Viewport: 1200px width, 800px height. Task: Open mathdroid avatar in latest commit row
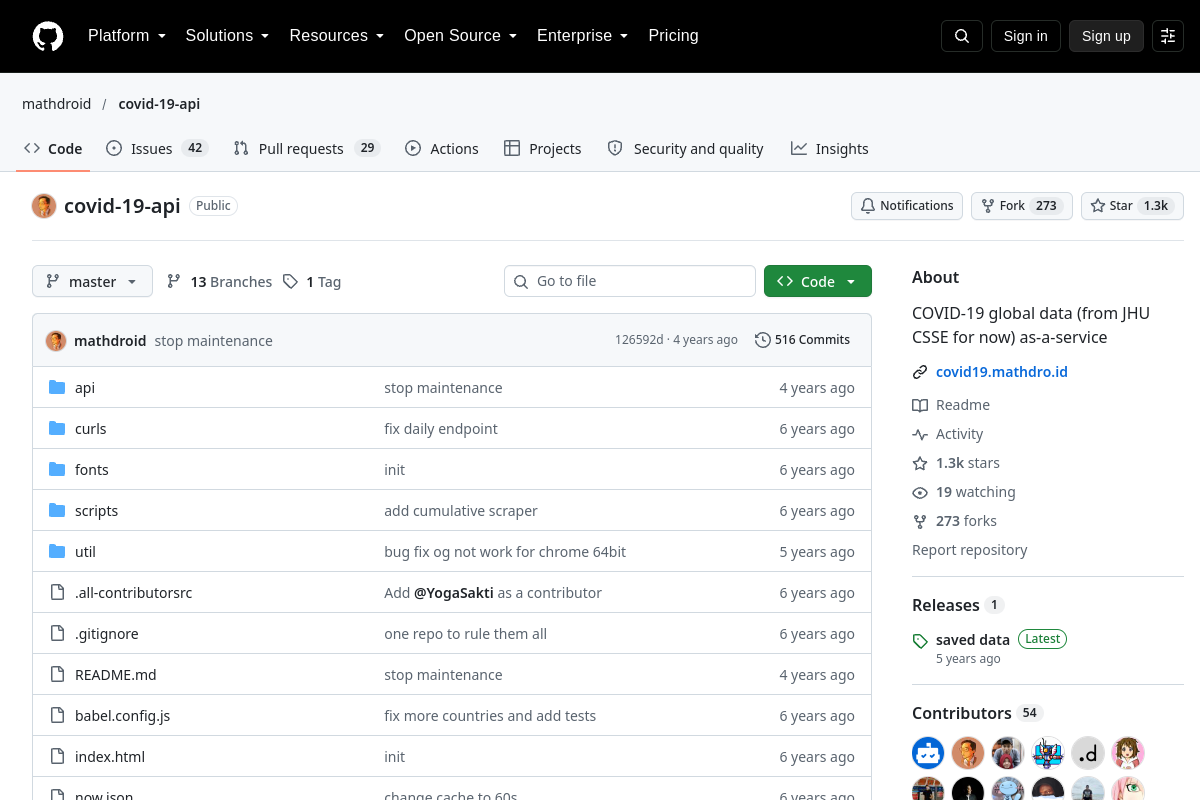click(56, 340)
